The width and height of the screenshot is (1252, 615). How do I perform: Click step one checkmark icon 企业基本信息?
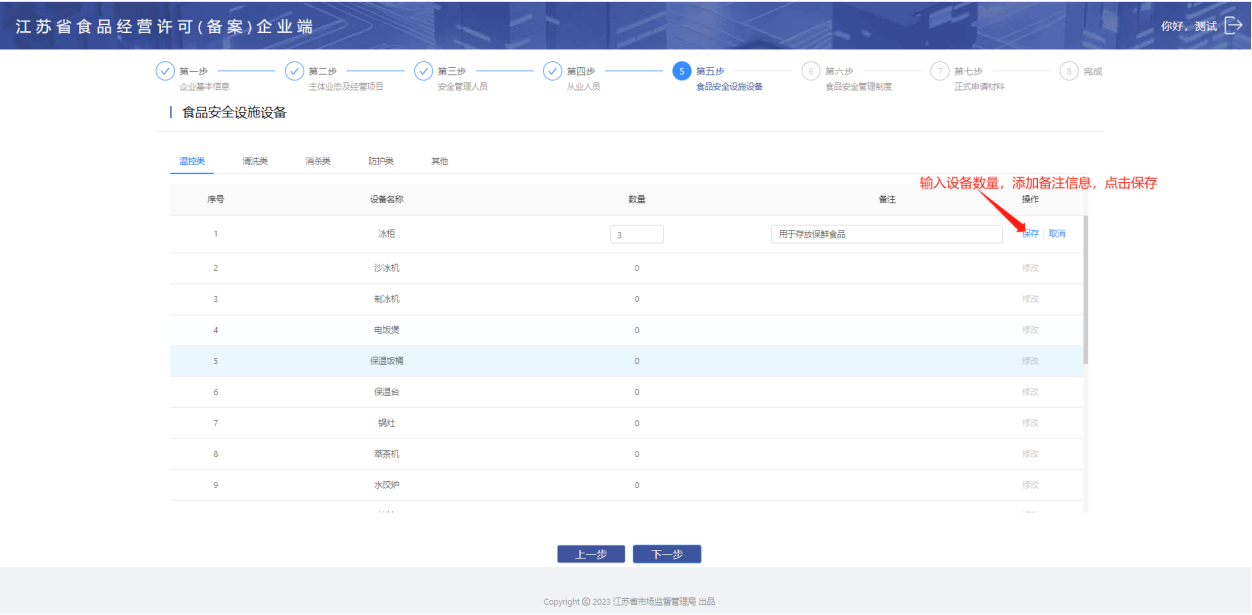[165, 71]
